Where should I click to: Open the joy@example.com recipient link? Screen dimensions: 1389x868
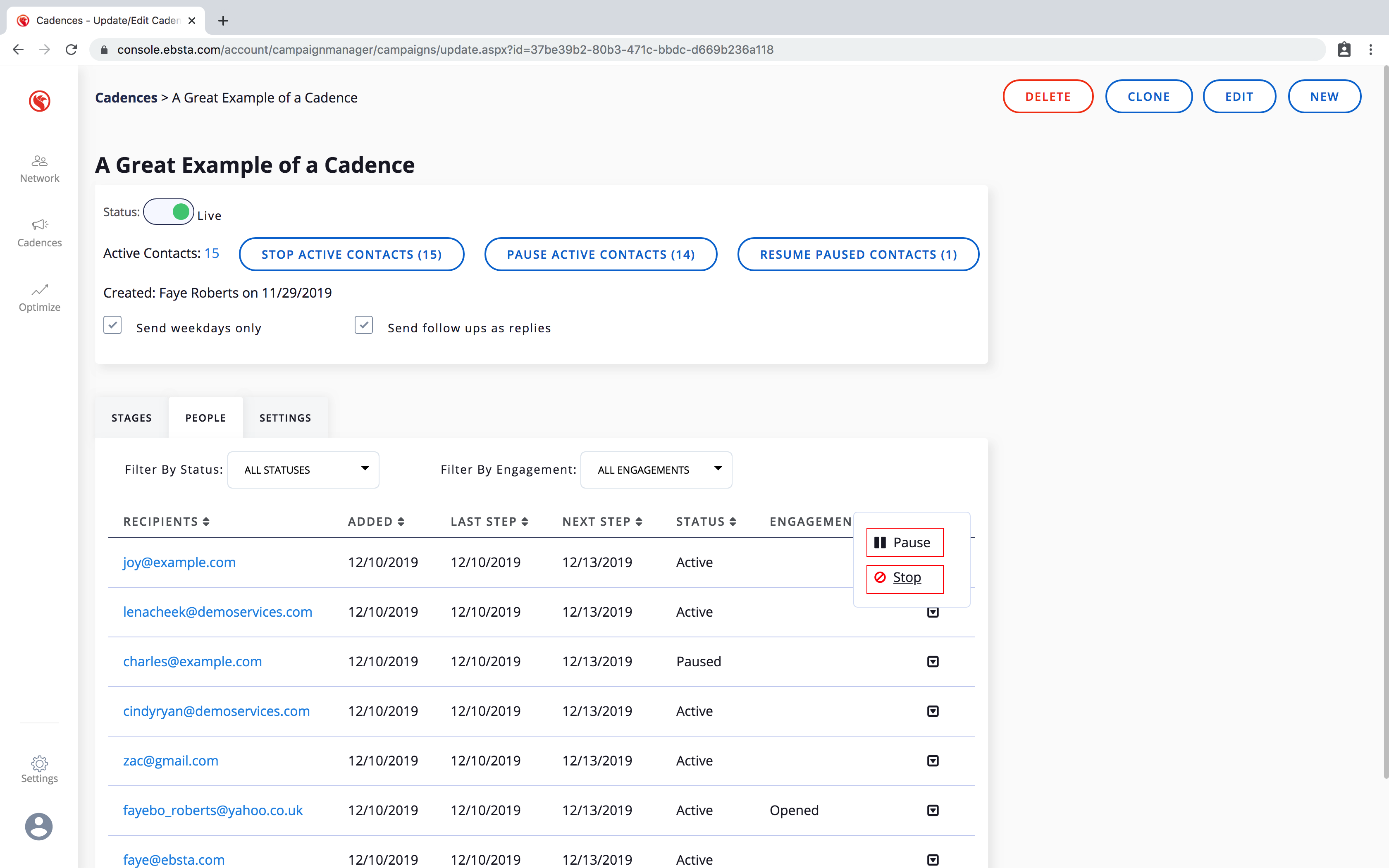(179, 562)
